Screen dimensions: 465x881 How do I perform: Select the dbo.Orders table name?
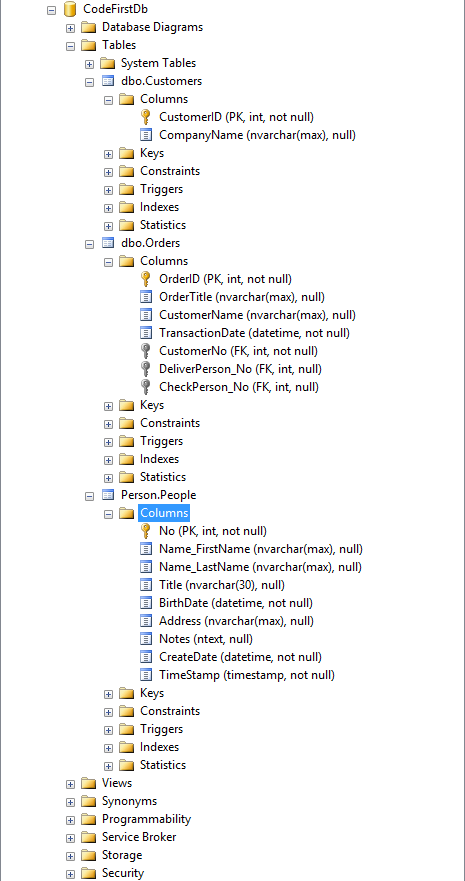point(151,243)
